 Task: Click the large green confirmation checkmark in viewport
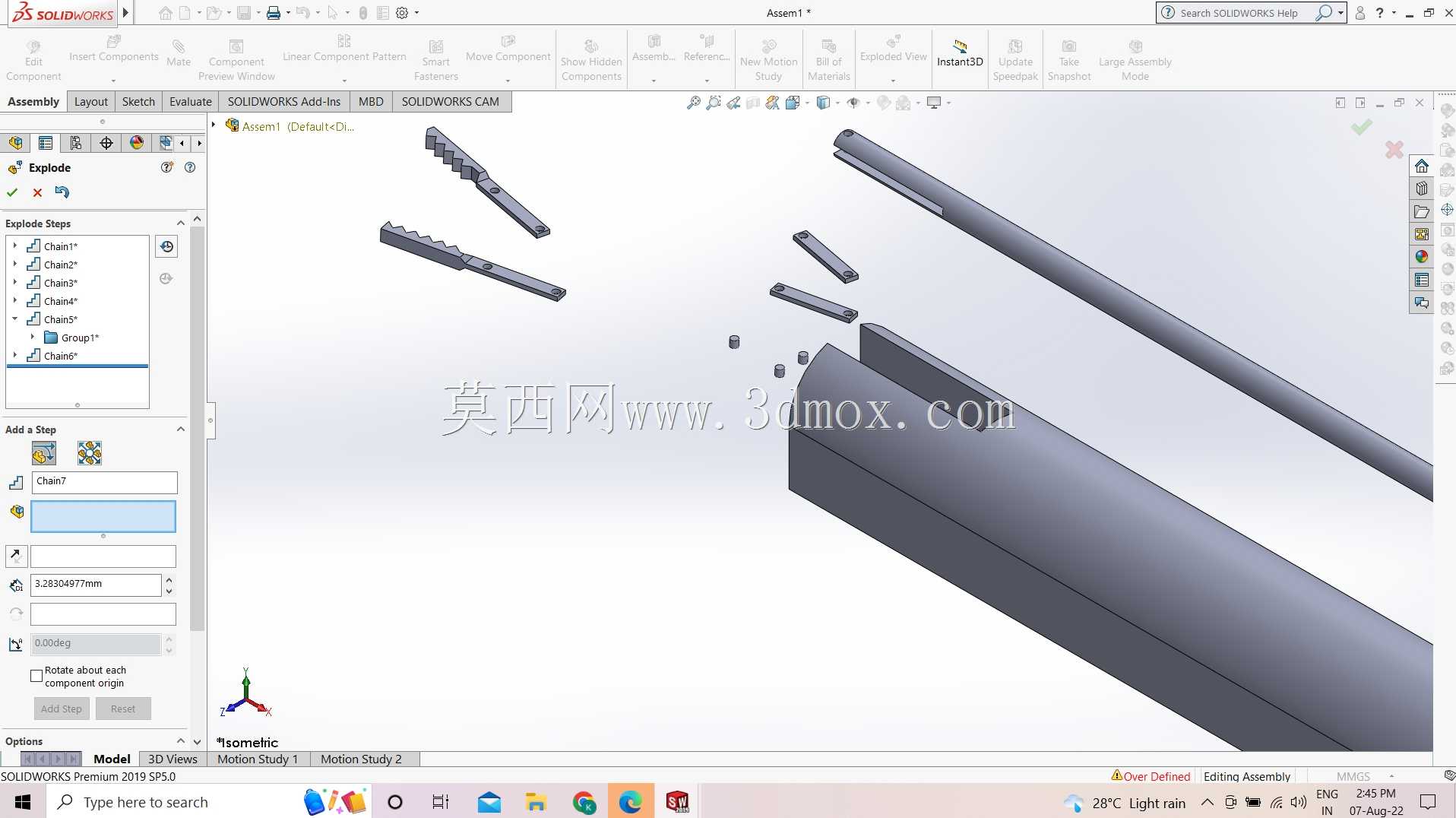1362,127
